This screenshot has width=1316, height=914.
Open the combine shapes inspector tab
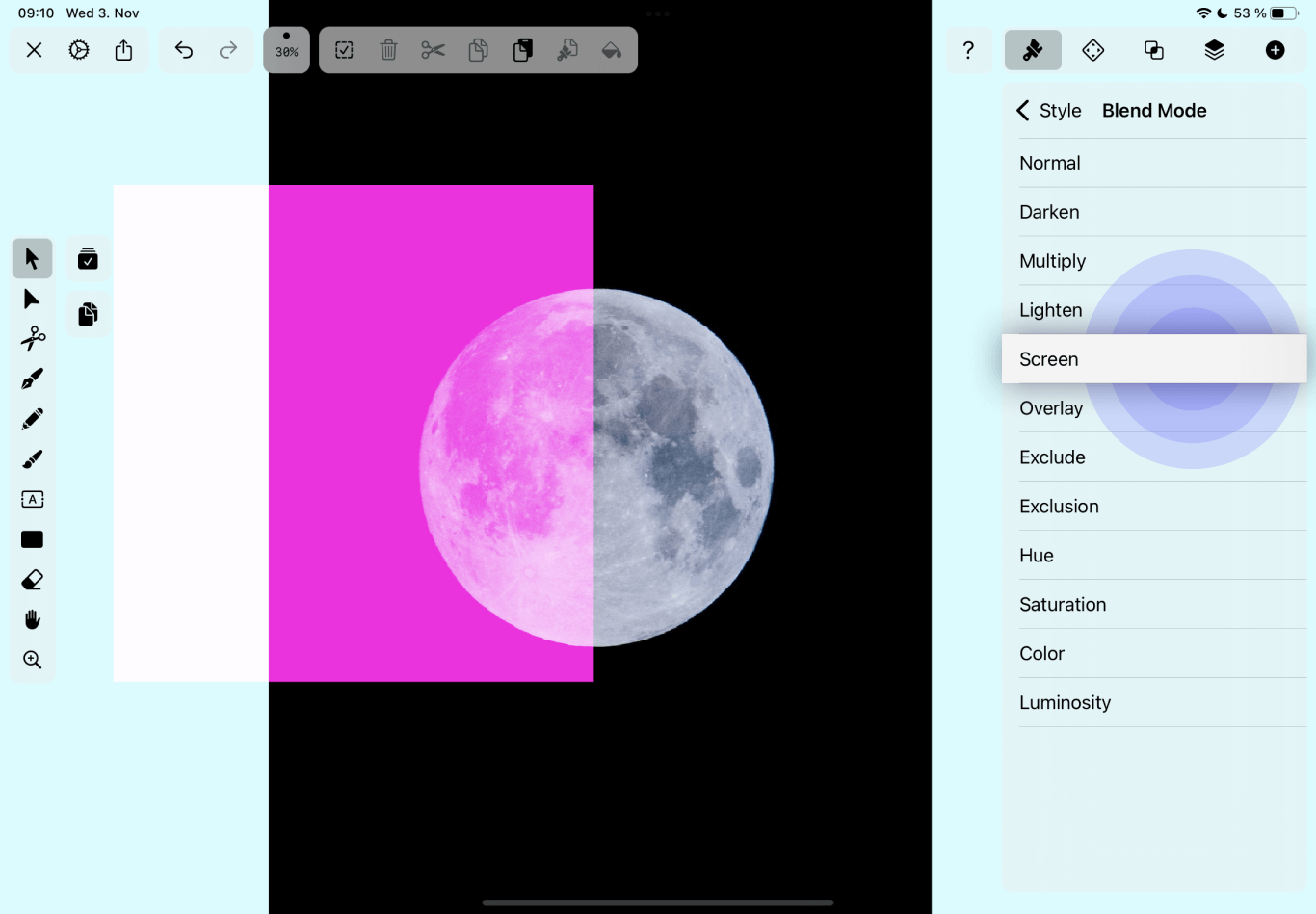click(1154, 50)
